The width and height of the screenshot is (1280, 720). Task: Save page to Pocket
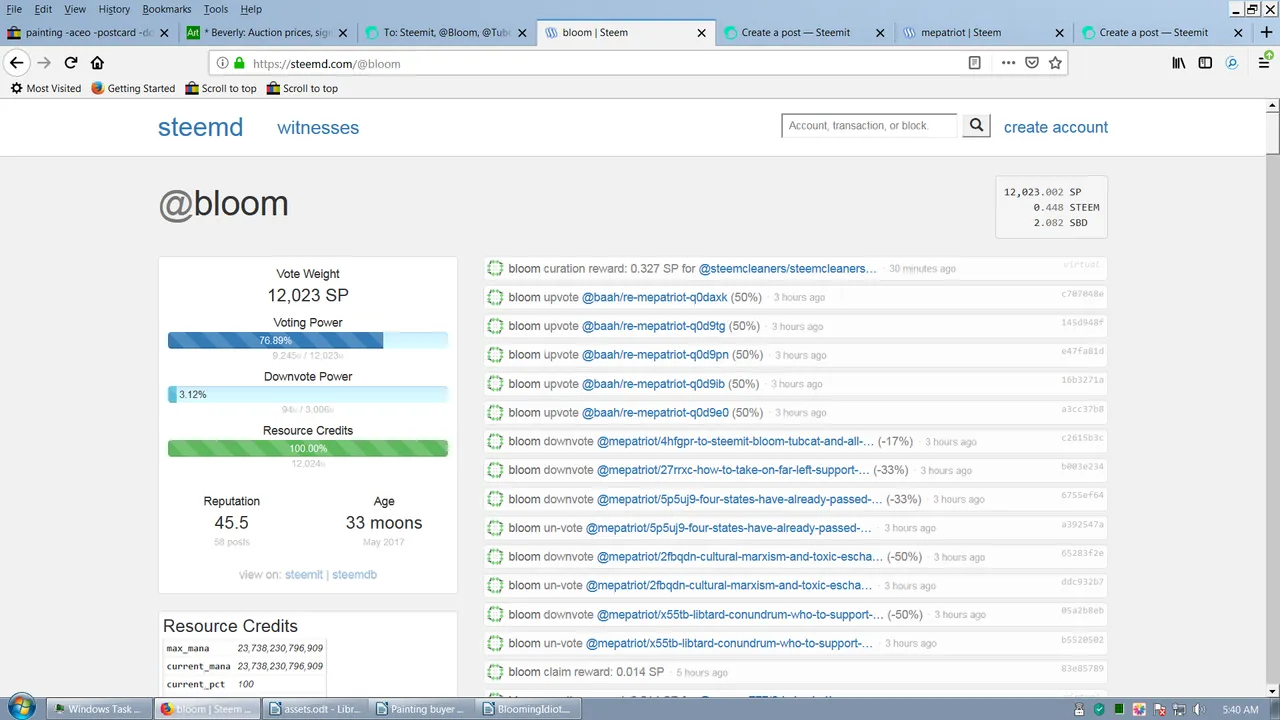pos(1032,63)
